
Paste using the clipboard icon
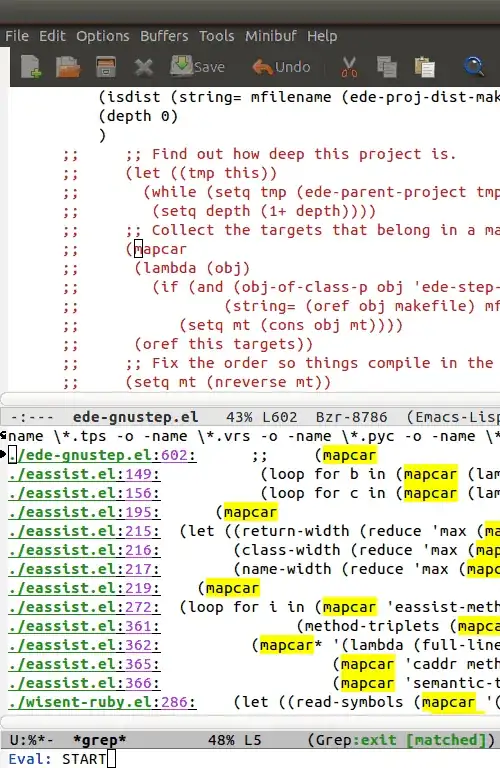tap(424, 67)
